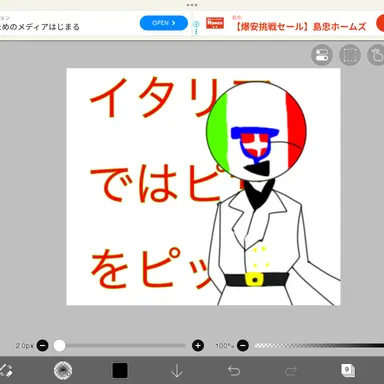
Task: Open the stabilizer toggle tool button
Action: pos(322,55)
